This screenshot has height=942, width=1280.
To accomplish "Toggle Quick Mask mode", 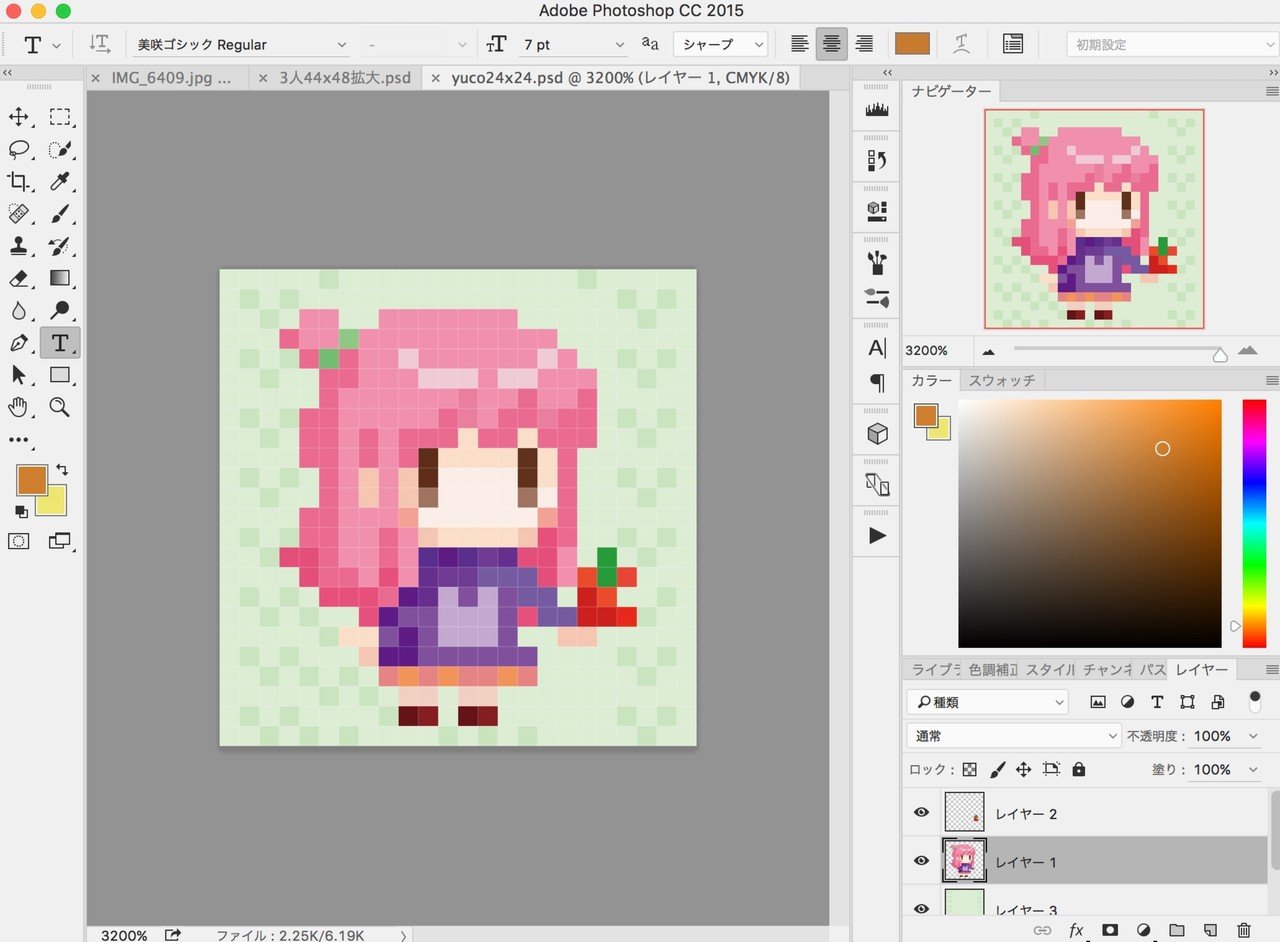I will click(x=18, y=541).
